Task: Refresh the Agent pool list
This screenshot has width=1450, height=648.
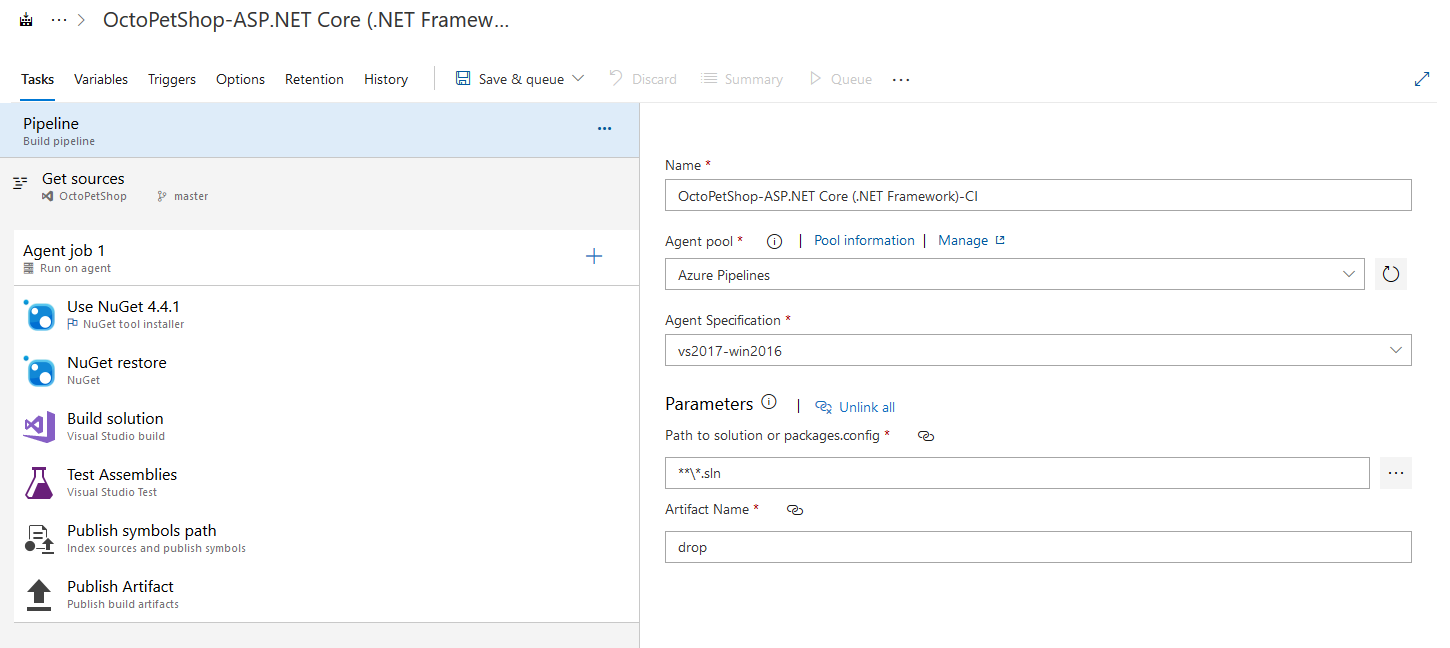Action: pos(1390,273)
